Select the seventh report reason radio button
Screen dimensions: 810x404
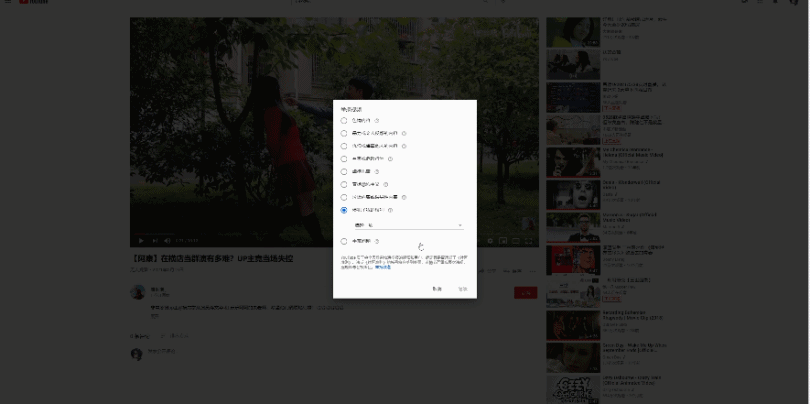point(344,197)
